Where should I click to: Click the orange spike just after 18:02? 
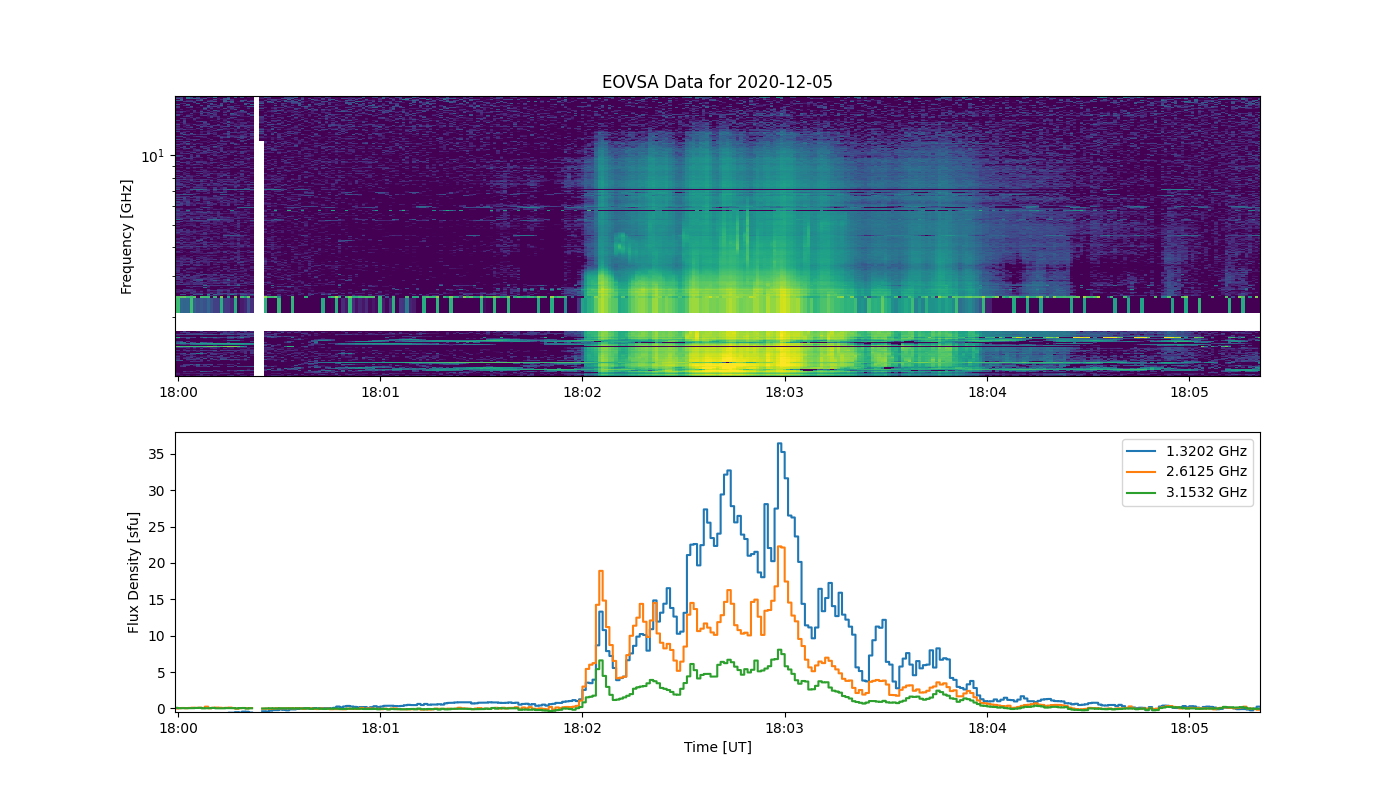tap(600, 572)
